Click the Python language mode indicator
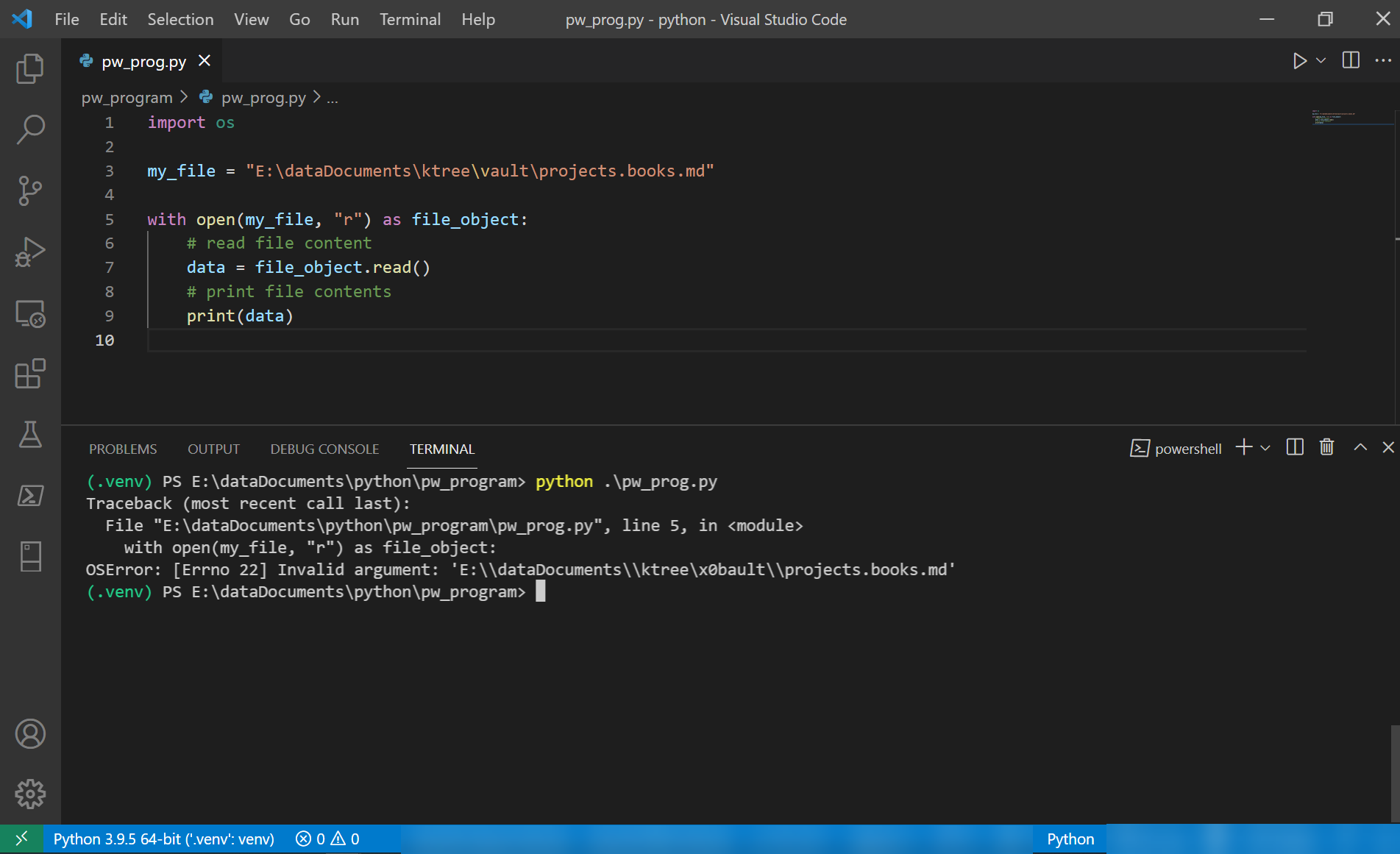 (1070, 839)
